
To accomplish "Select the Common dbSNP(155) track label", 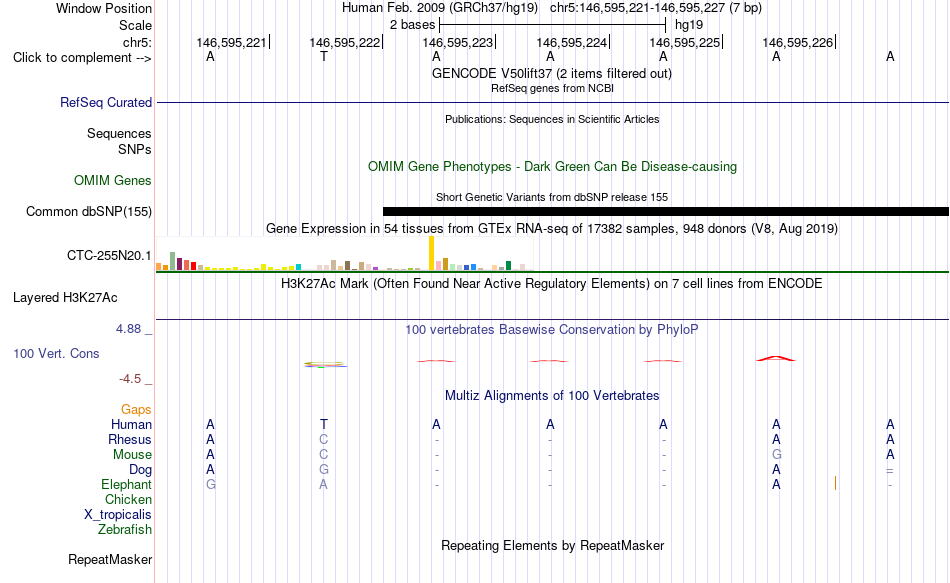I will [89, 212].
